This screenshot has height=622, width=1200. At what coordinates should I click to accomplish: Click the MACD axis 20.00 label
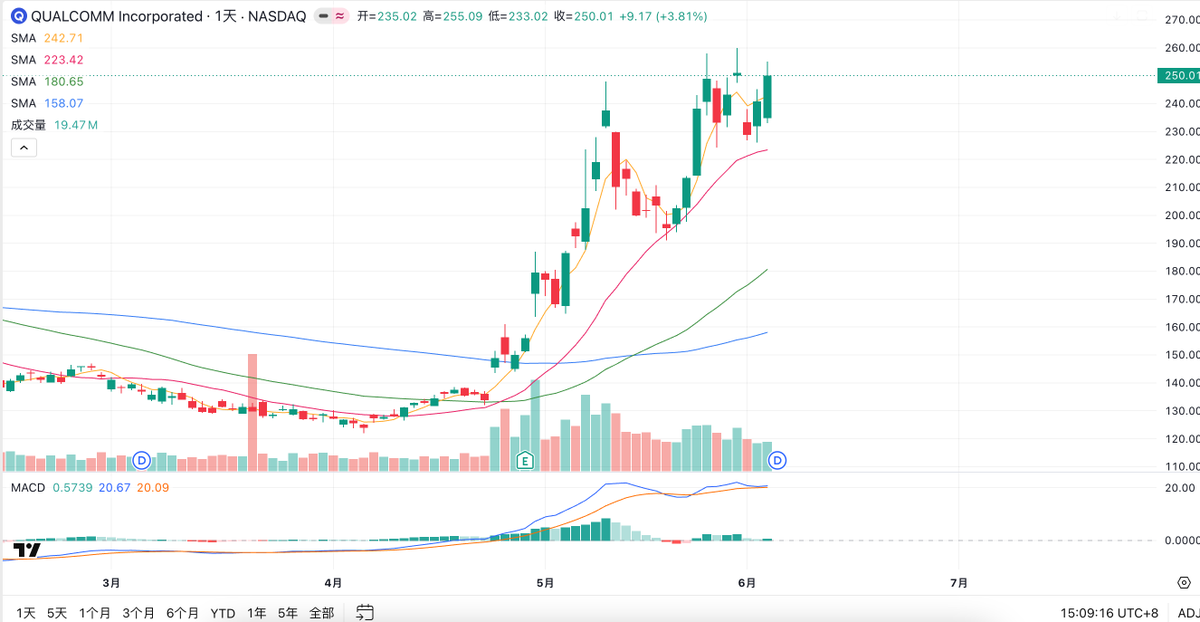tap(1180, 488)
